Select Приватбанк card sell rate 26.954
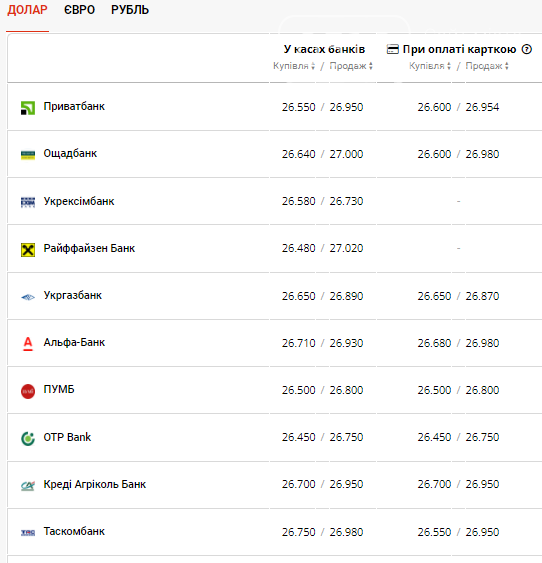 coord(482,107)
